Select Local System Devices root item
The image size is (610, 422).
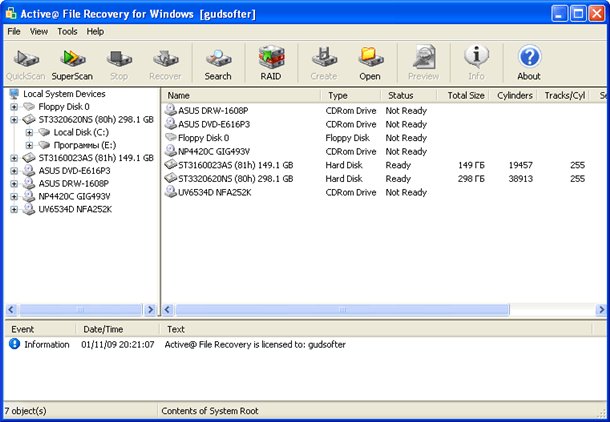click(64, 94)
